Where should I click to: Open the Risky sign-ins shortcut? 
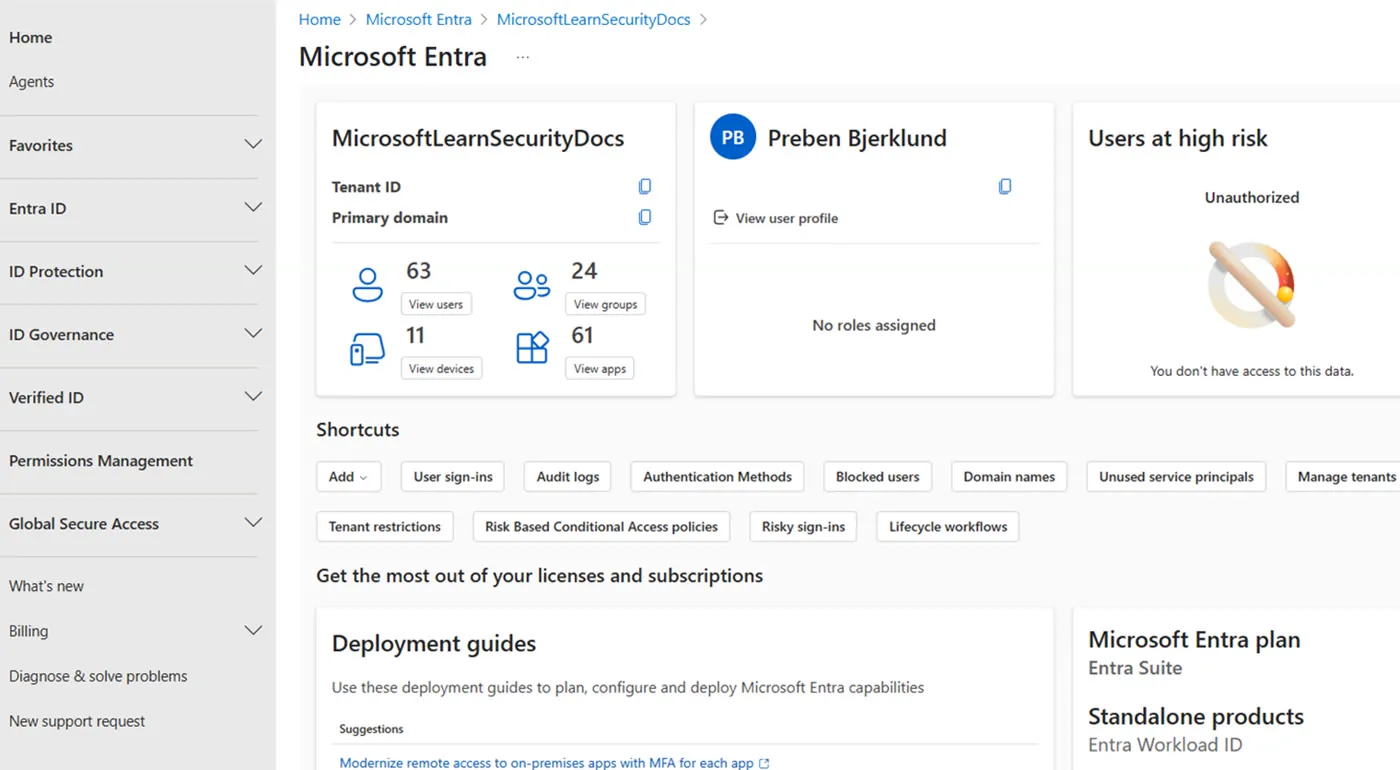click(803, 527)
